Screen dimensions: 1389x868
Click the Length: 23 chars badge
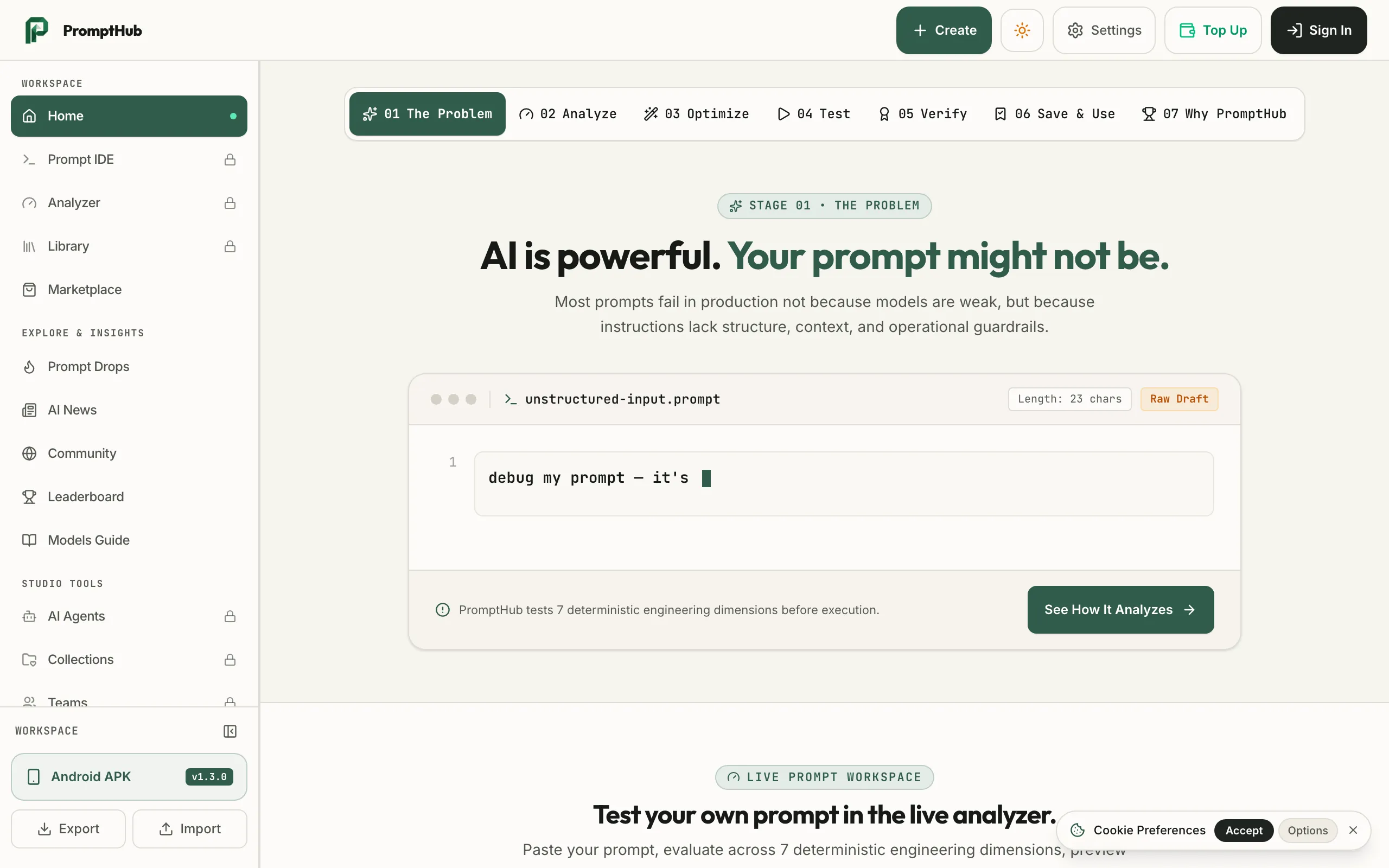1069,399
